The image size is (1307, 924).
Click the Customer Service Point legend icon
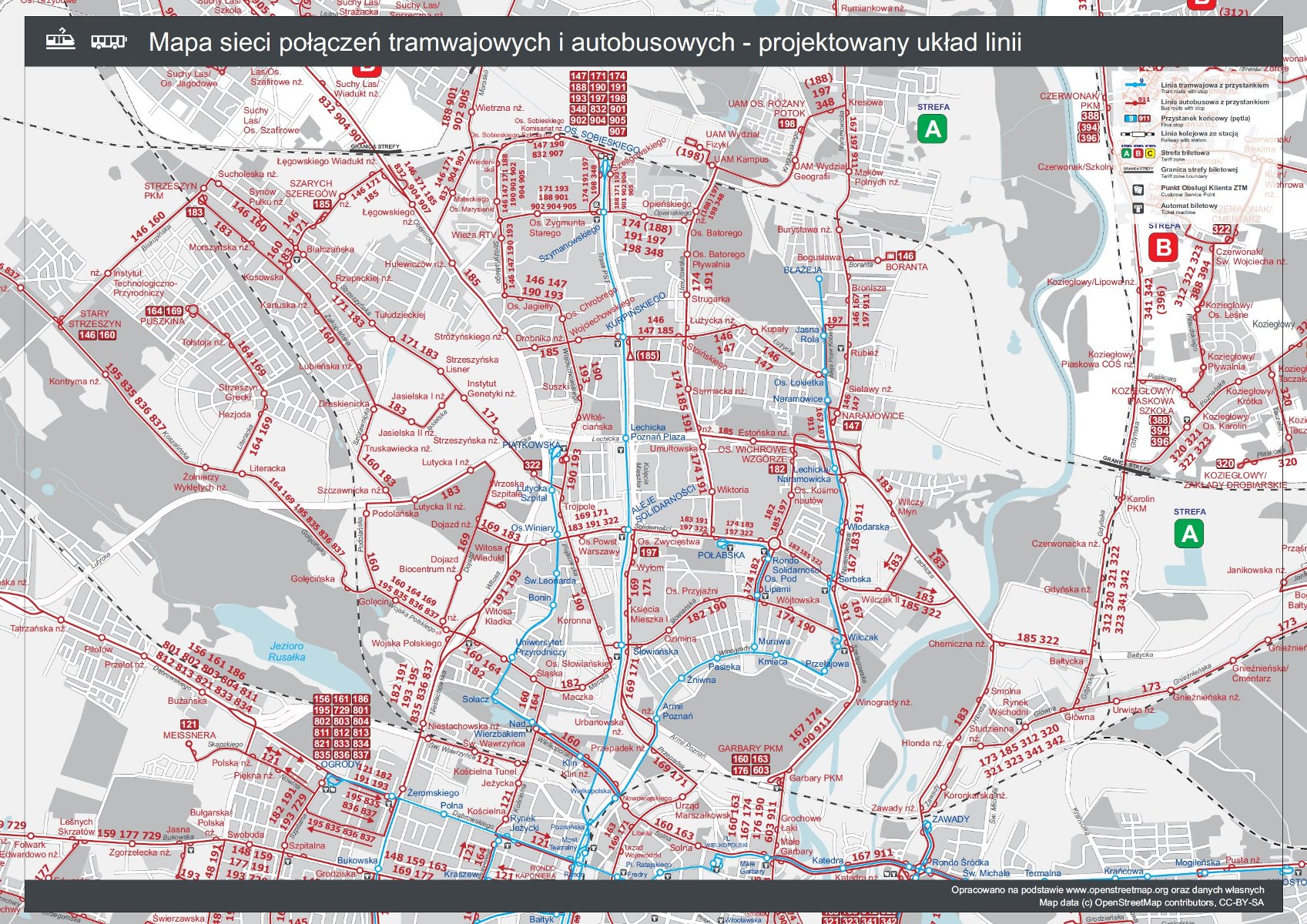[1138, 189]
